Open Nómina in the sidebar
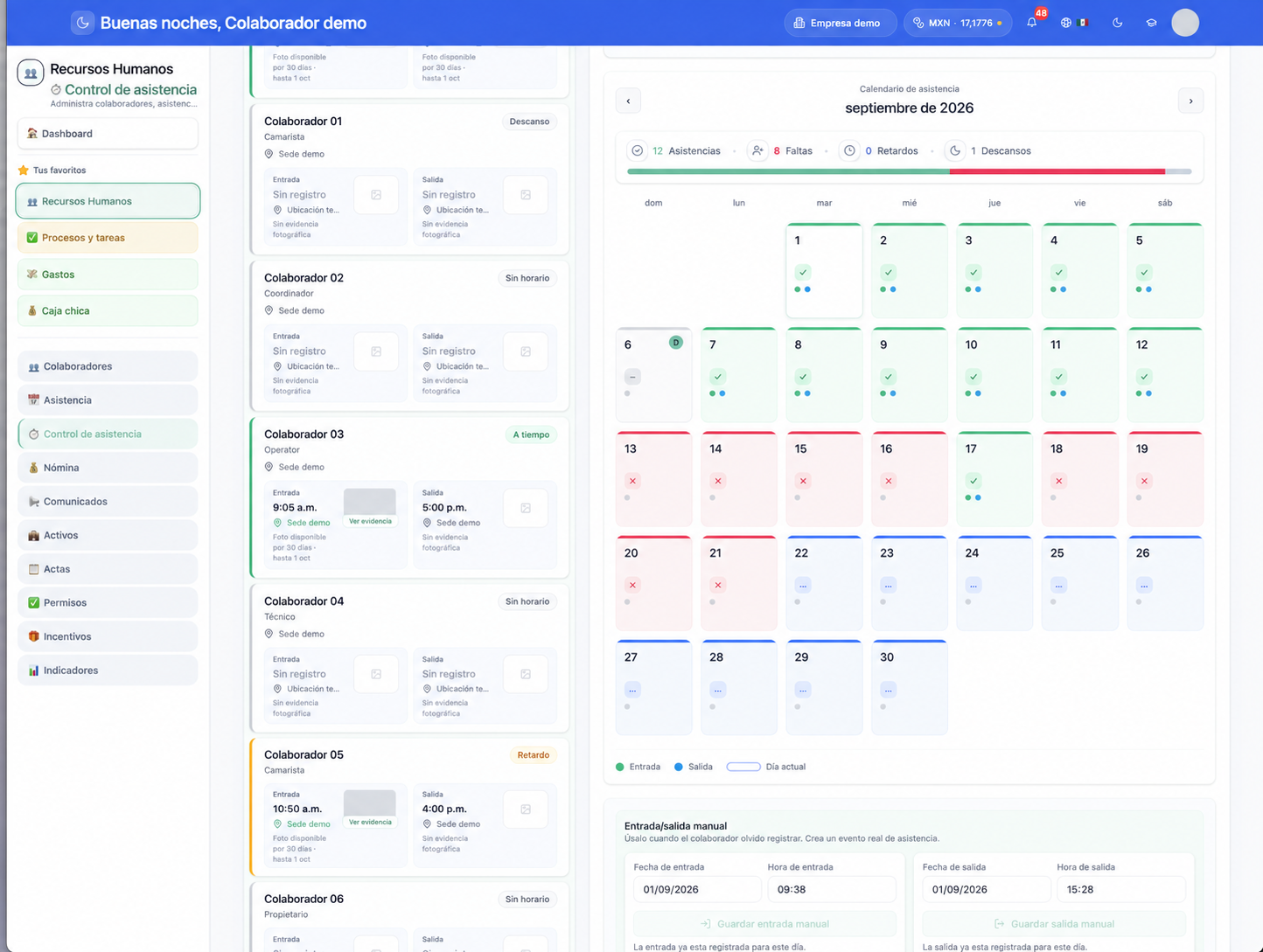Viewport: 1263px width, 952px height. tap(108, 468)
